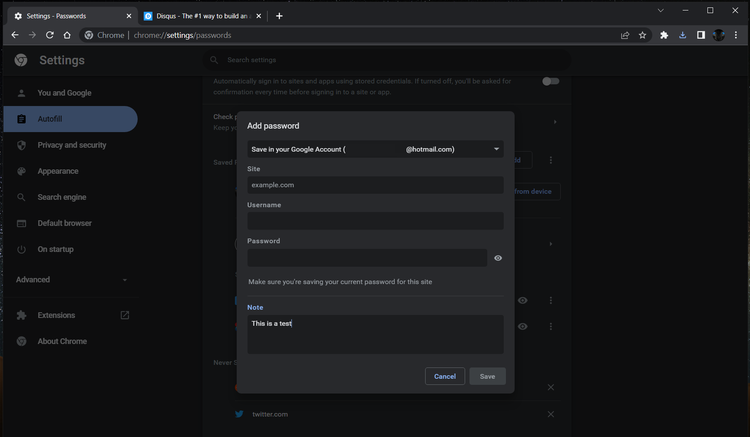750x437 pixels.
Task: Open the Extensions puzzle icon
Action: pyautogui.click(x=664, y=35)
